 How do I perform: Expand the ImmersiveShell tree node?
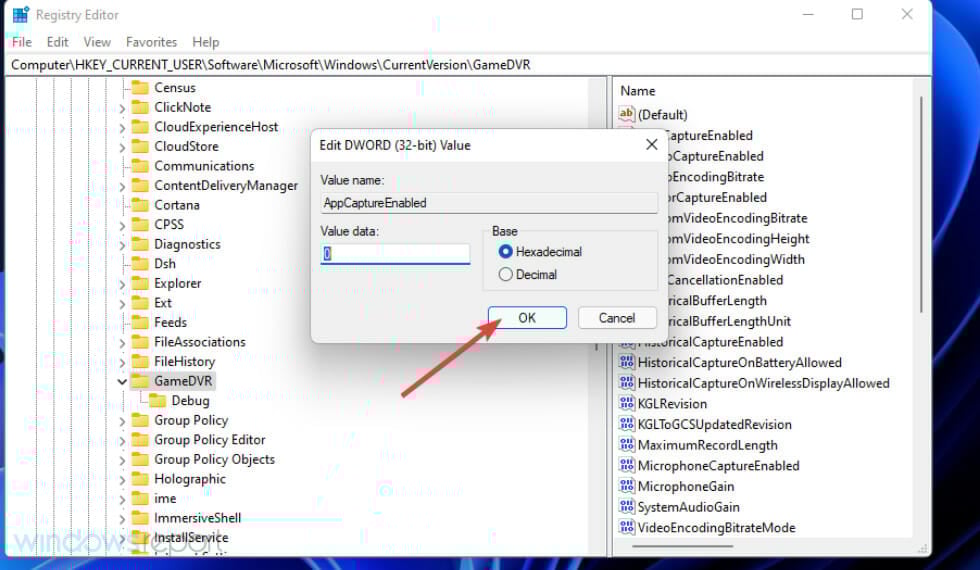tap(122, 519)
